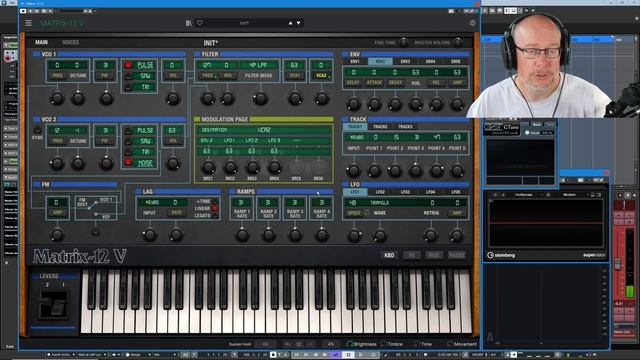Open the preset library browser icon

(189, 23)
